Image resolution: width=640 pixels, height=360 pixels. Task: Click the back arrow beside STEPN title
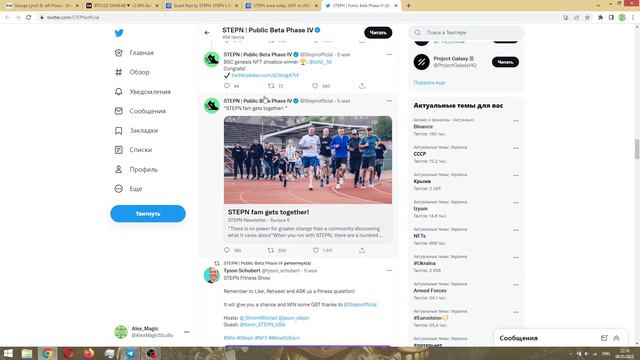[207, 33]
